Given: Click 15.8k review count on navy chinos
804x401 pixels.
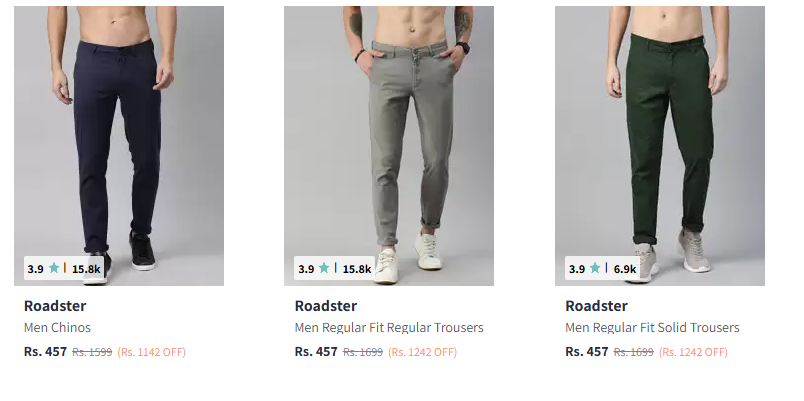Looking at the screenshot, I should pyautogui.click(x=86, y=269).
